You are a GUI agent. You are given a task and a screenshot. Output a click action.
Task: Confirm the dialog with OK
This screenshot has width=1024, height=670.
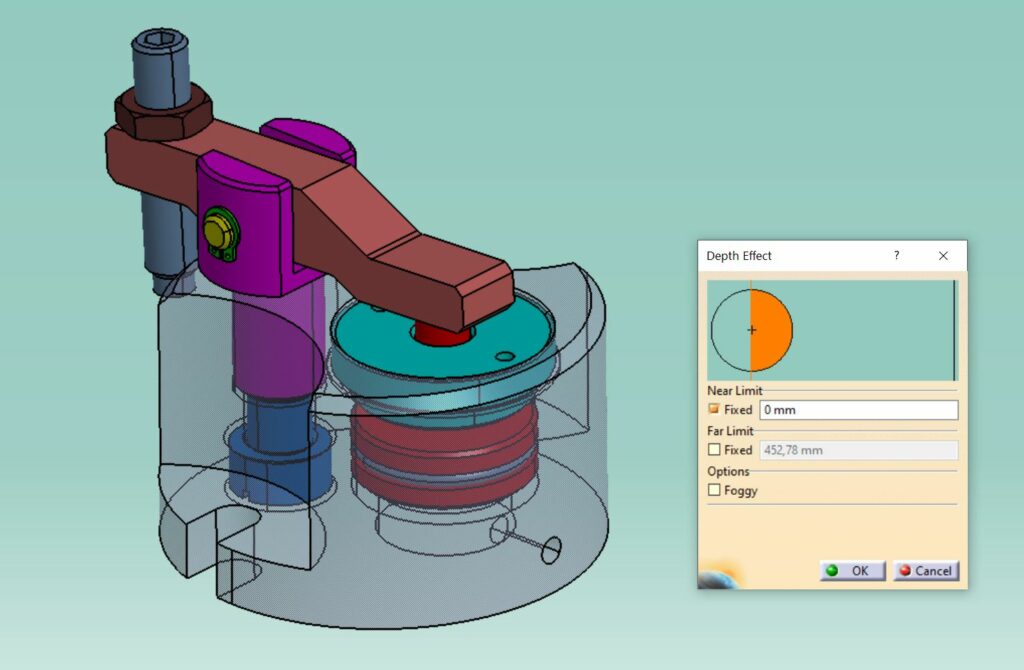click(x=852, y=571)
